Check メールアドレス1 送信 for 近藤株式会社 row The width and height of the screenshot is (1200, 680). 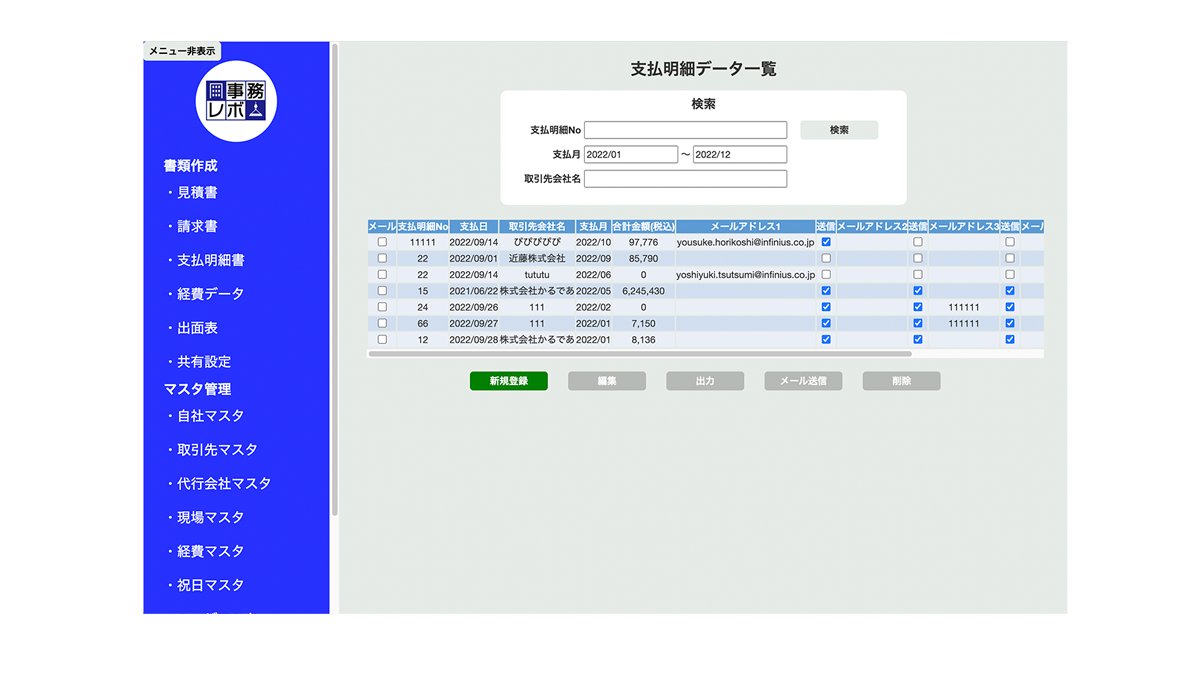point(826,258)
